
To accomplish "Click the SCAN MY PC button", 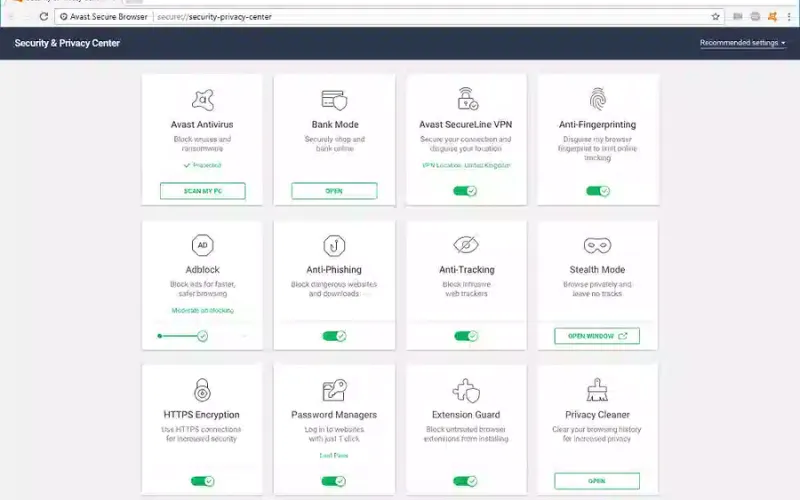I will coord(203,191).
